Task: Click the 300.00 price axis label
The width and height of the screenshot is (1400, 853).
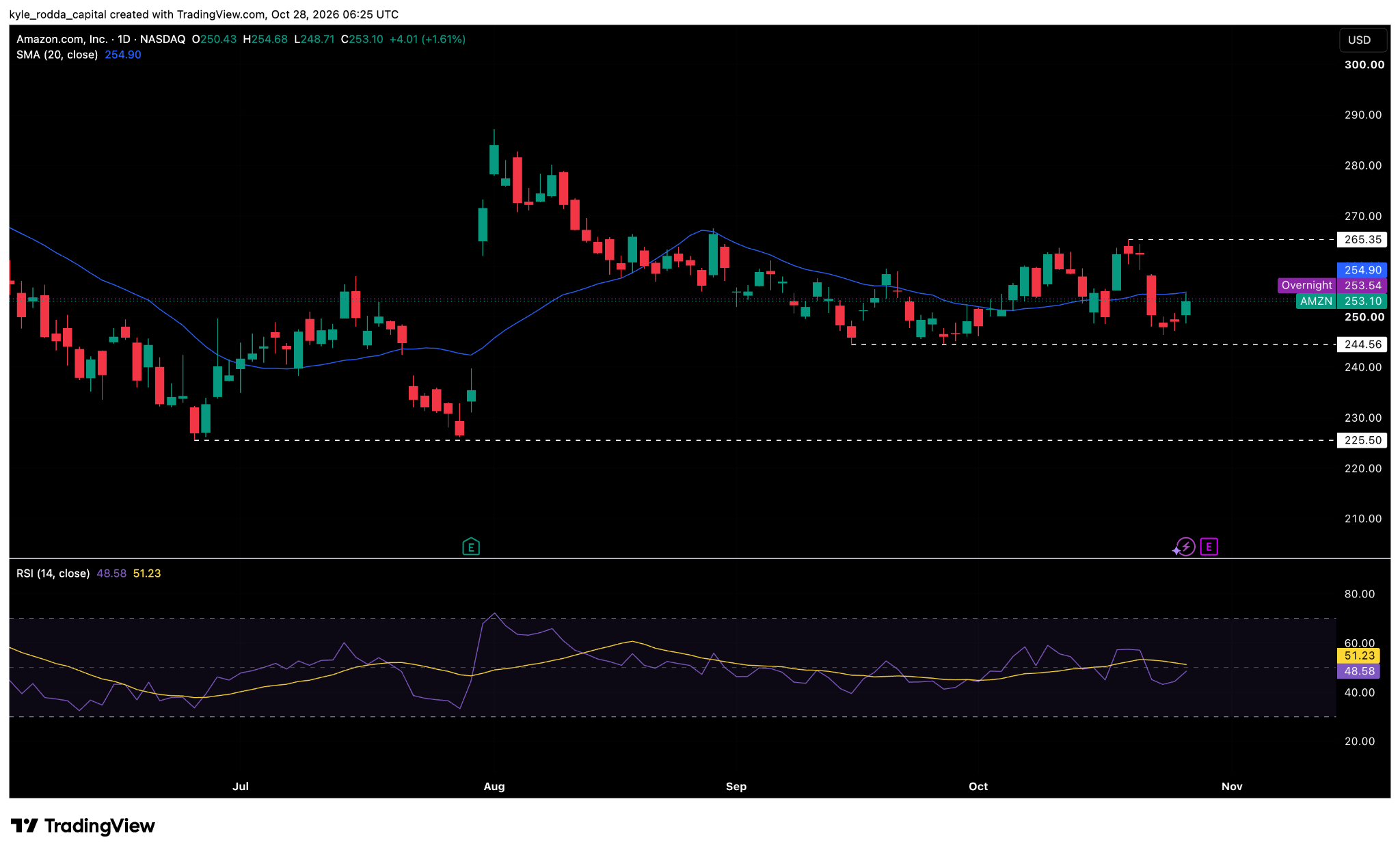Action: [1364, 65]
